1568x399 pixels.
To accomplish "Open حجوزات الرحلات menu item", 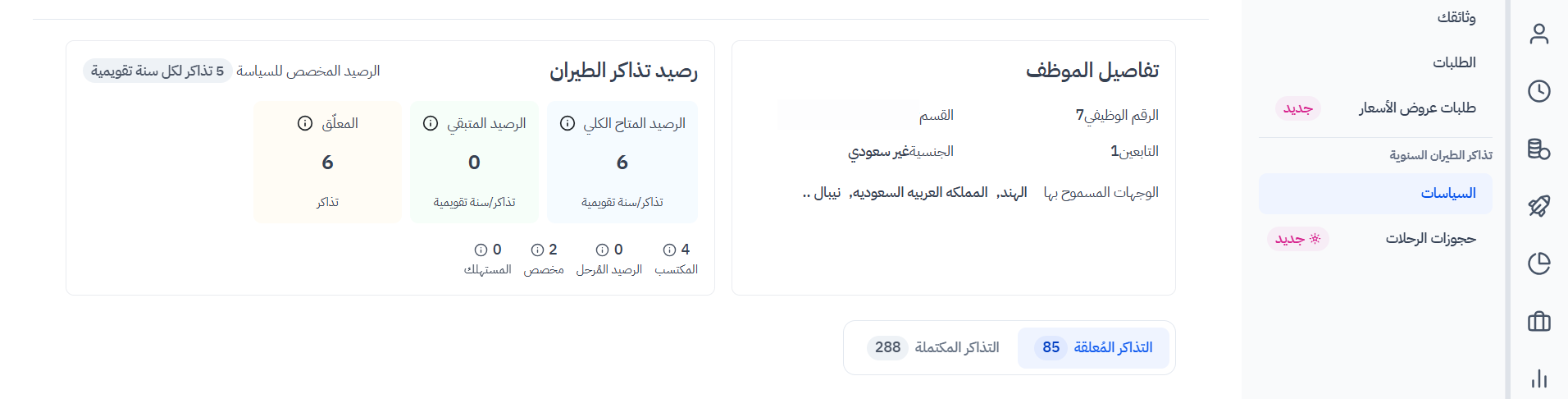I will point(1430,239).
